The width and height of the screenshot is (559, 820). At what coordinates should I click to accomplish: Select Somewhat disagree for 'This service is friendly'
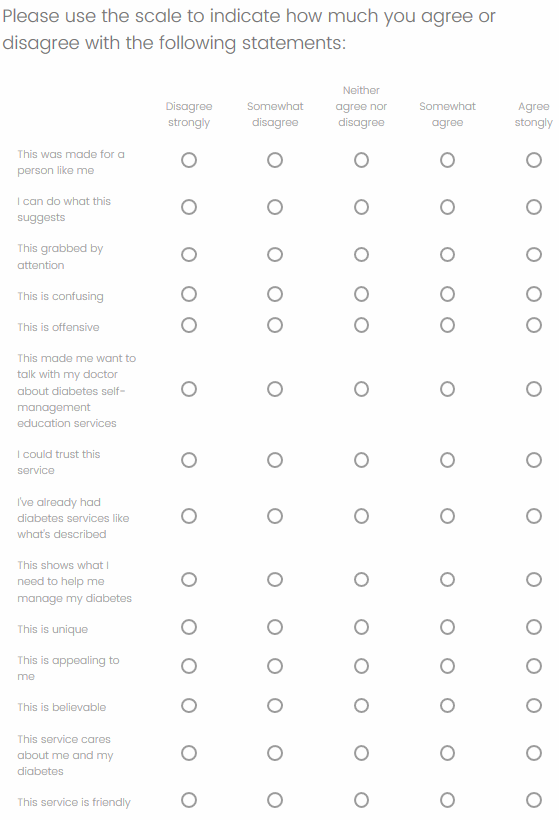(x=275, y=800)
